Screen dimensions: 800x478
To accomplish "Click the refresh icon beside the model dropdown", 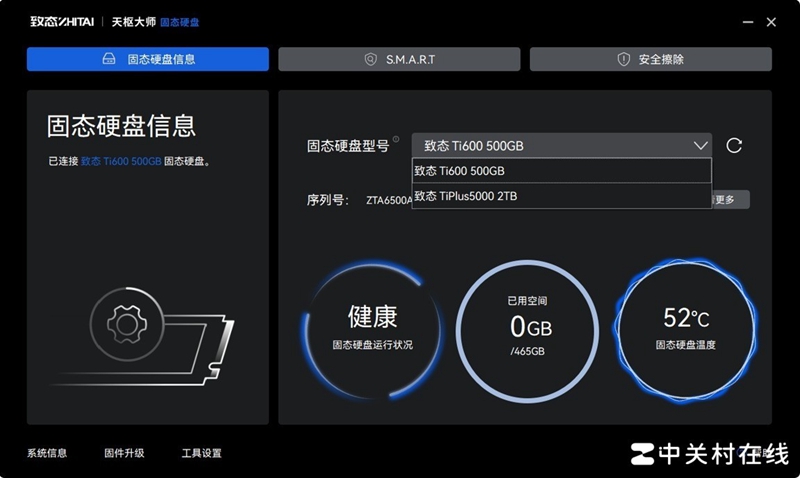I will coord(734,145).
